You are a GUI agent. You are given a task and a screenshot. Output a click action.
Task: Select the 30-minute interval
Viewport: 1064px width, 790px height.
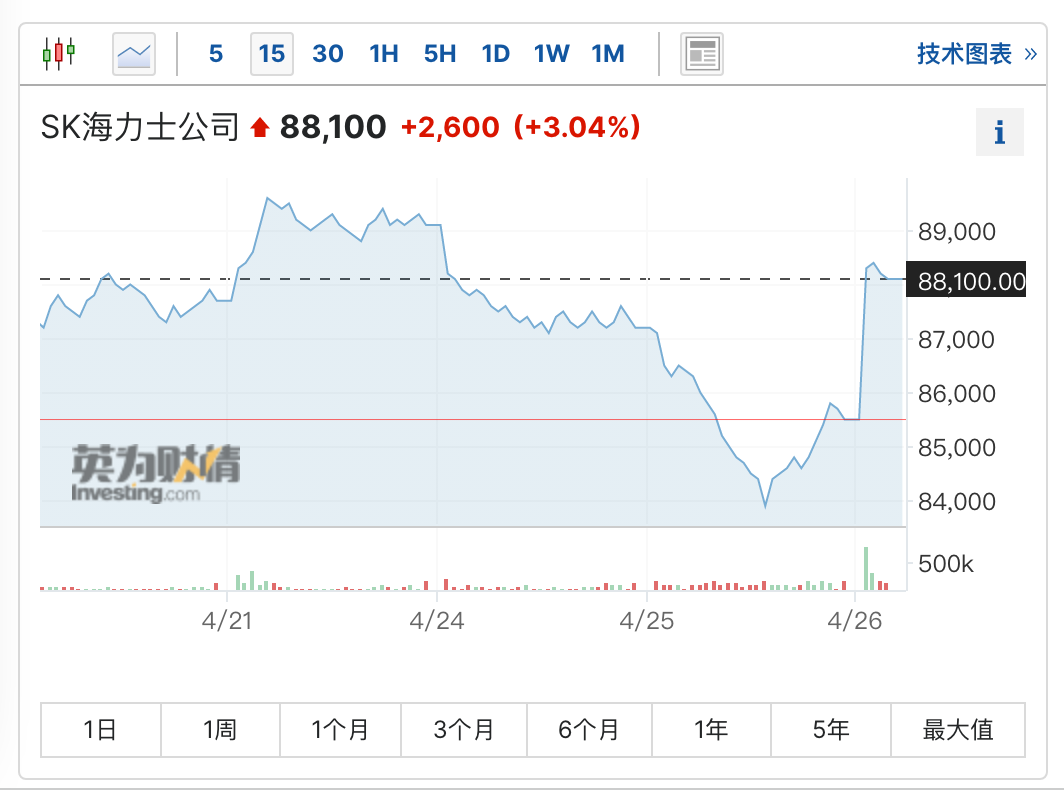(328, 53)
